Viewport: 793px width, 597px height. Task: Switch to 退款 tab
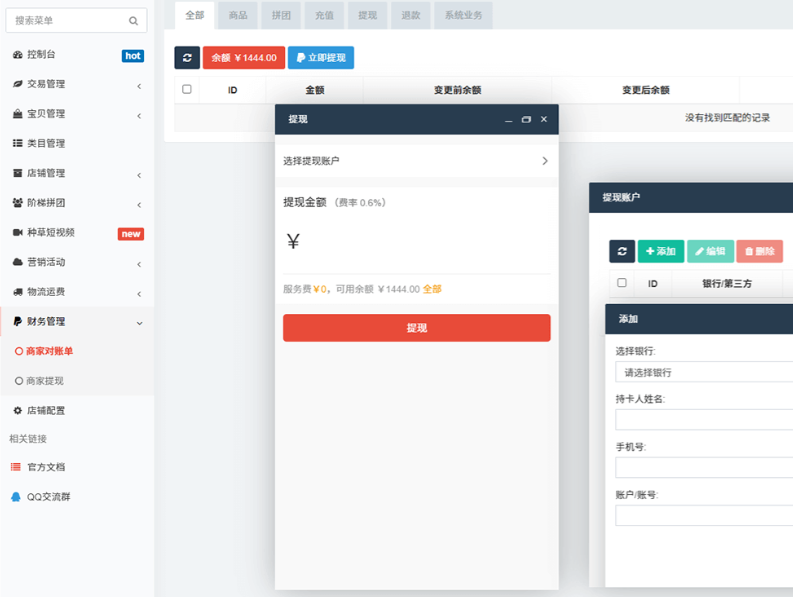pyautogui.click(x=411, y=15)
